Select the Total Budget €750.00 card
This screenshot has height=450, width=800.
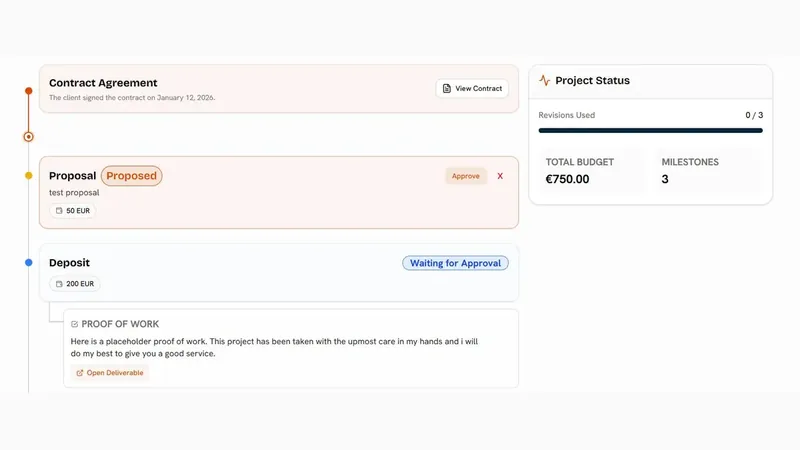pyautogui.click(x=592, y=171)
